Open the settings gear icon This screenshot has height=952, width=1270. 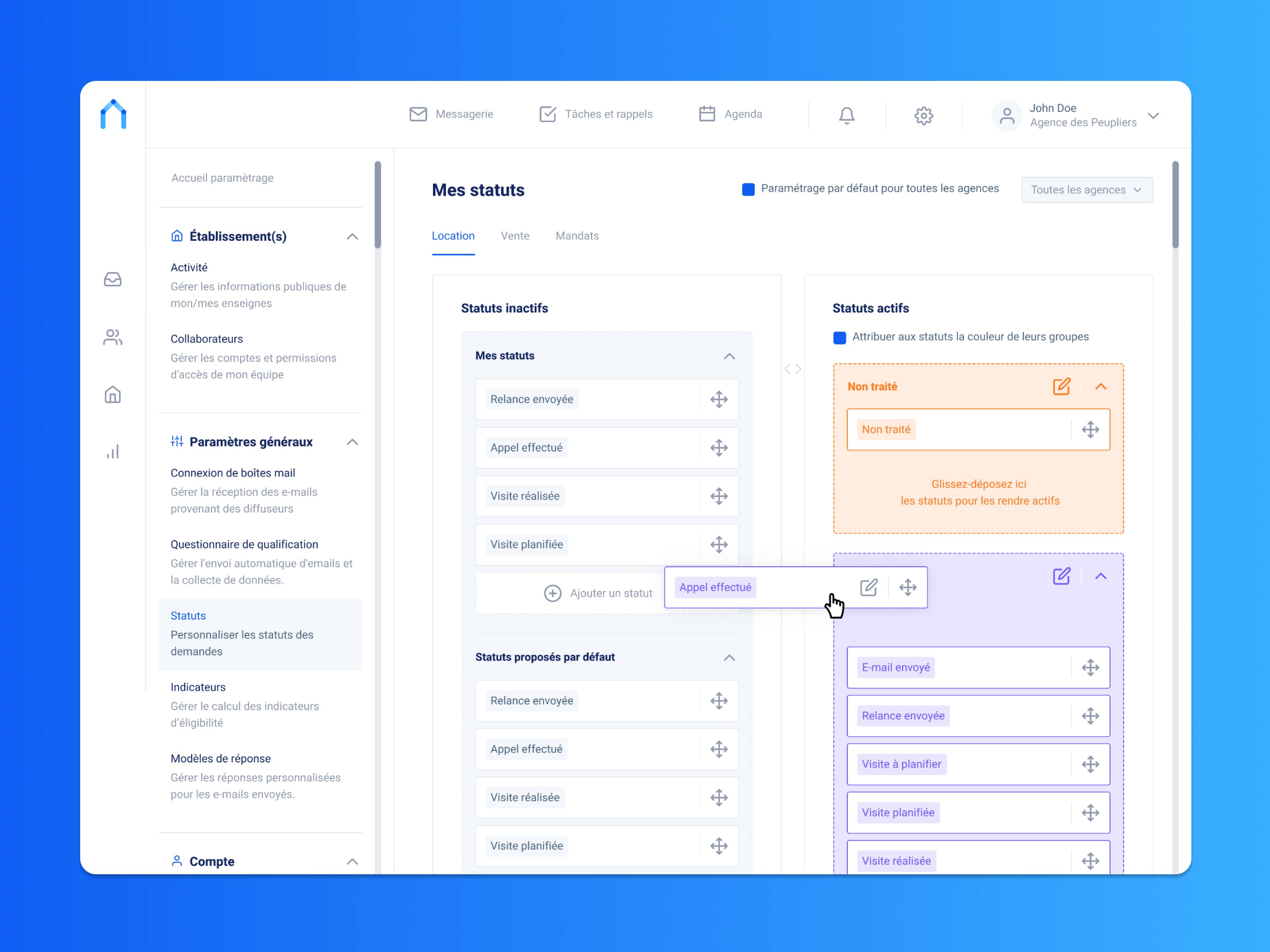pos(924,115)
